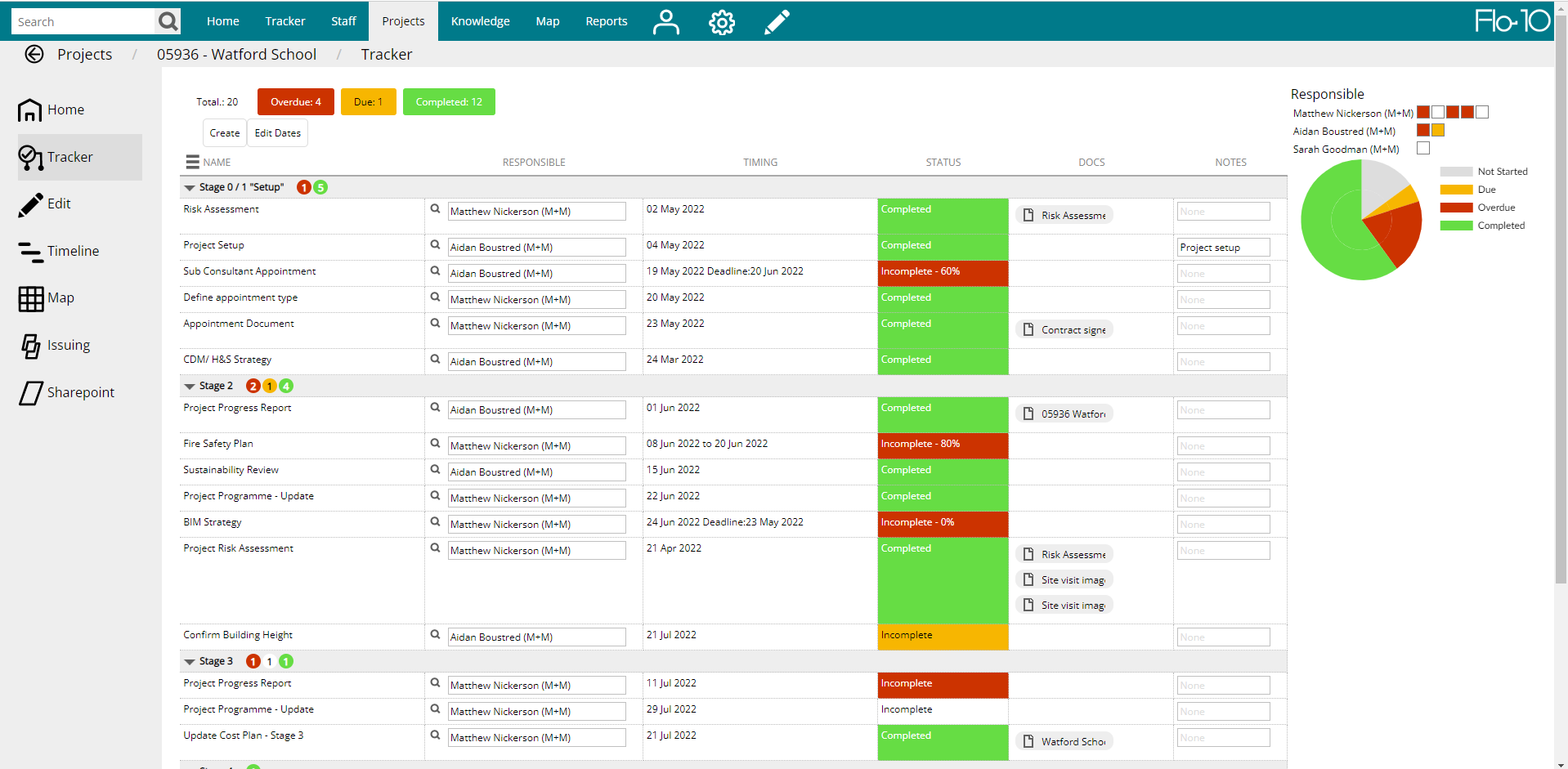
Task: Open the Staff top menu
Action: pos(343,21)
